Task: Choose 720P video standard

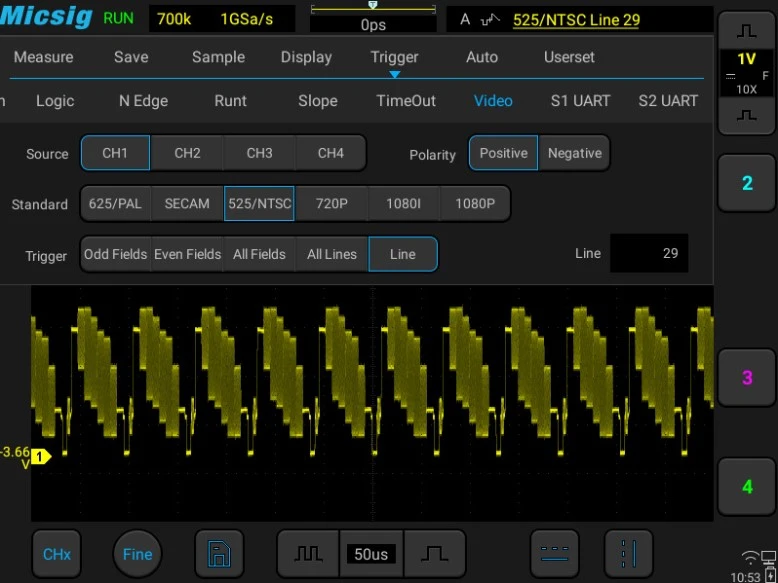Action: [331, 203]
